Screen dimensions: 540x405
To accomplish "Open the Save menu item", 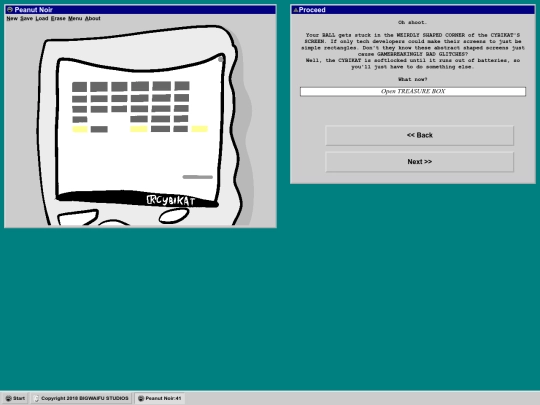I will (x=27, y=19).
